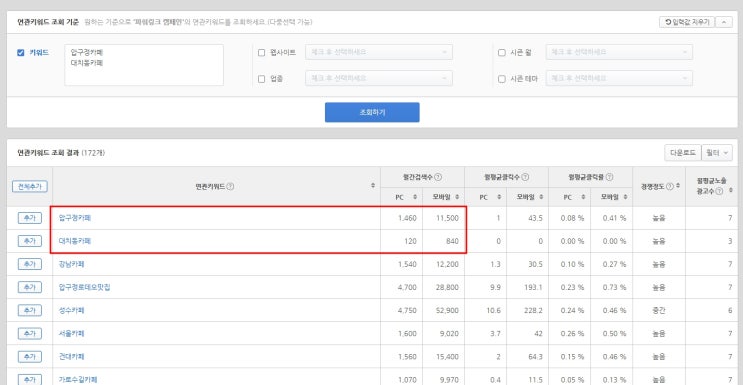Sort table by 연관키워드 column arrow
The image size is (743, 385).
[373, 186]
